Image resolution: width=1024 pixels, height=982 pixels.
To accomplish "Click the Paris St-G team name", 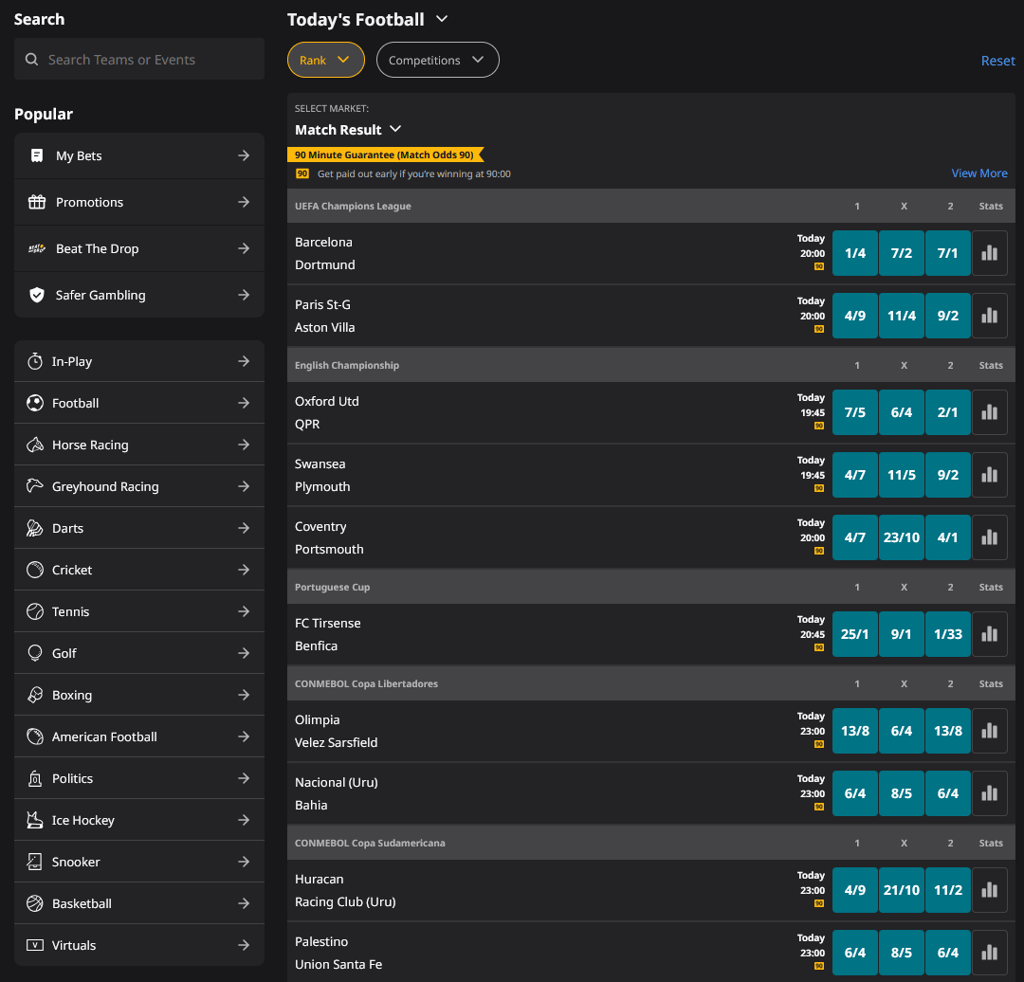I will (x=323, y=305).
